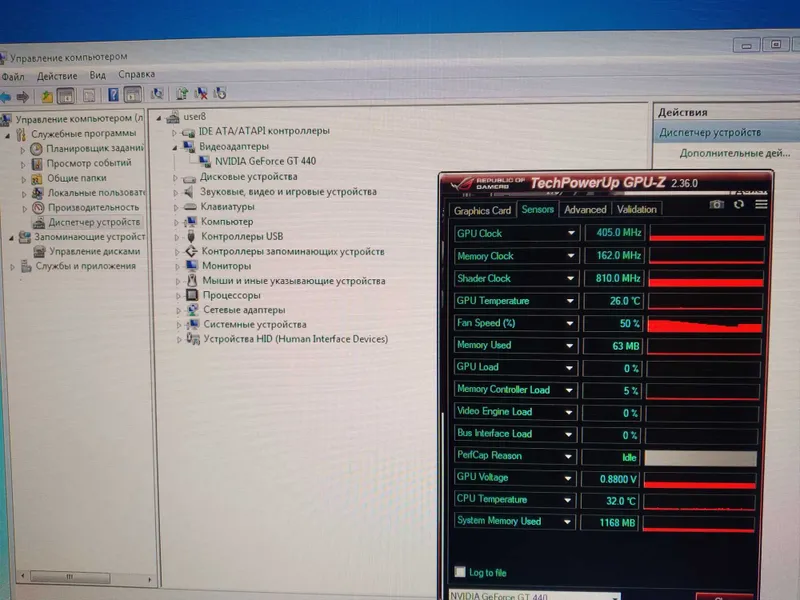The image size is (800, 600).
Task: Open the Memory Clock sensor dropdown
Action: [570, 256]
